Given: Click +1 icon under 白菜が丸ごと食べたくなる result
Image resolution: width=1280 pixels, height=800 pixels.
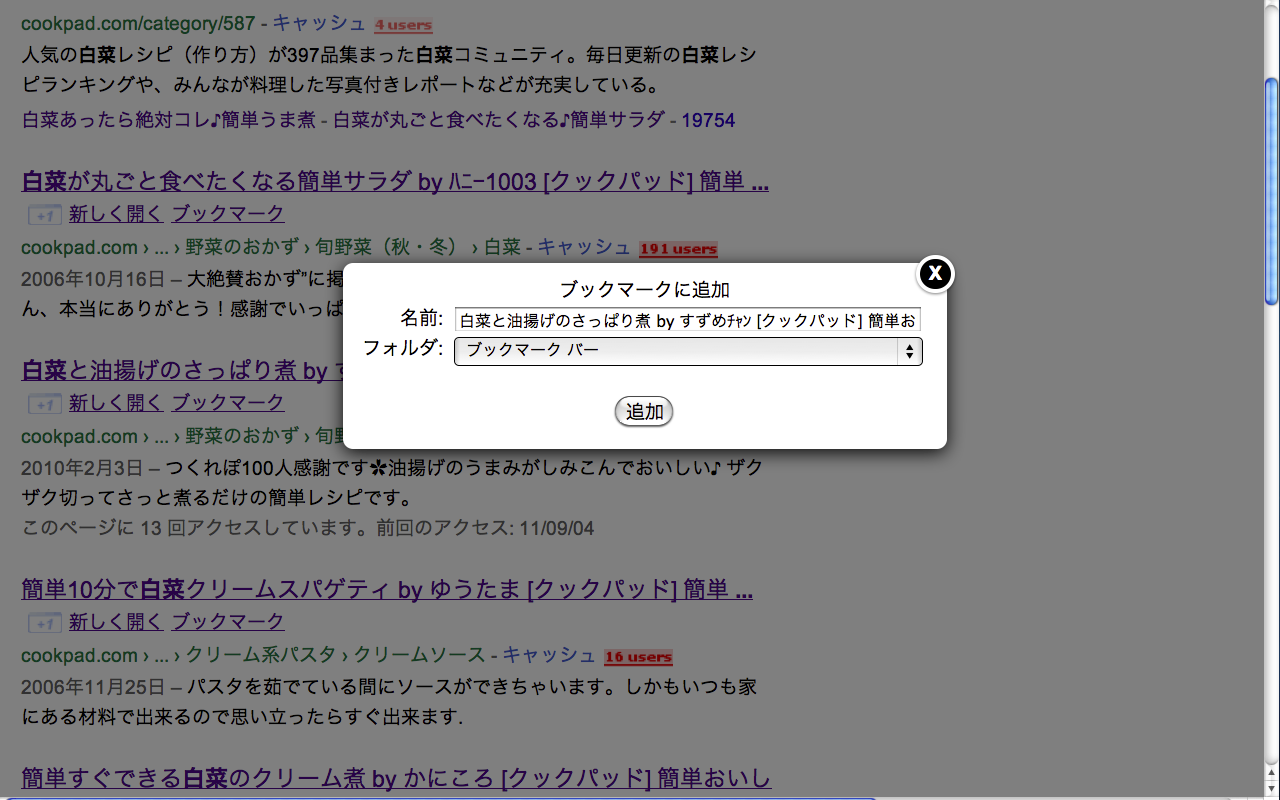Looking at the screenshot, I should pos(44,214).
